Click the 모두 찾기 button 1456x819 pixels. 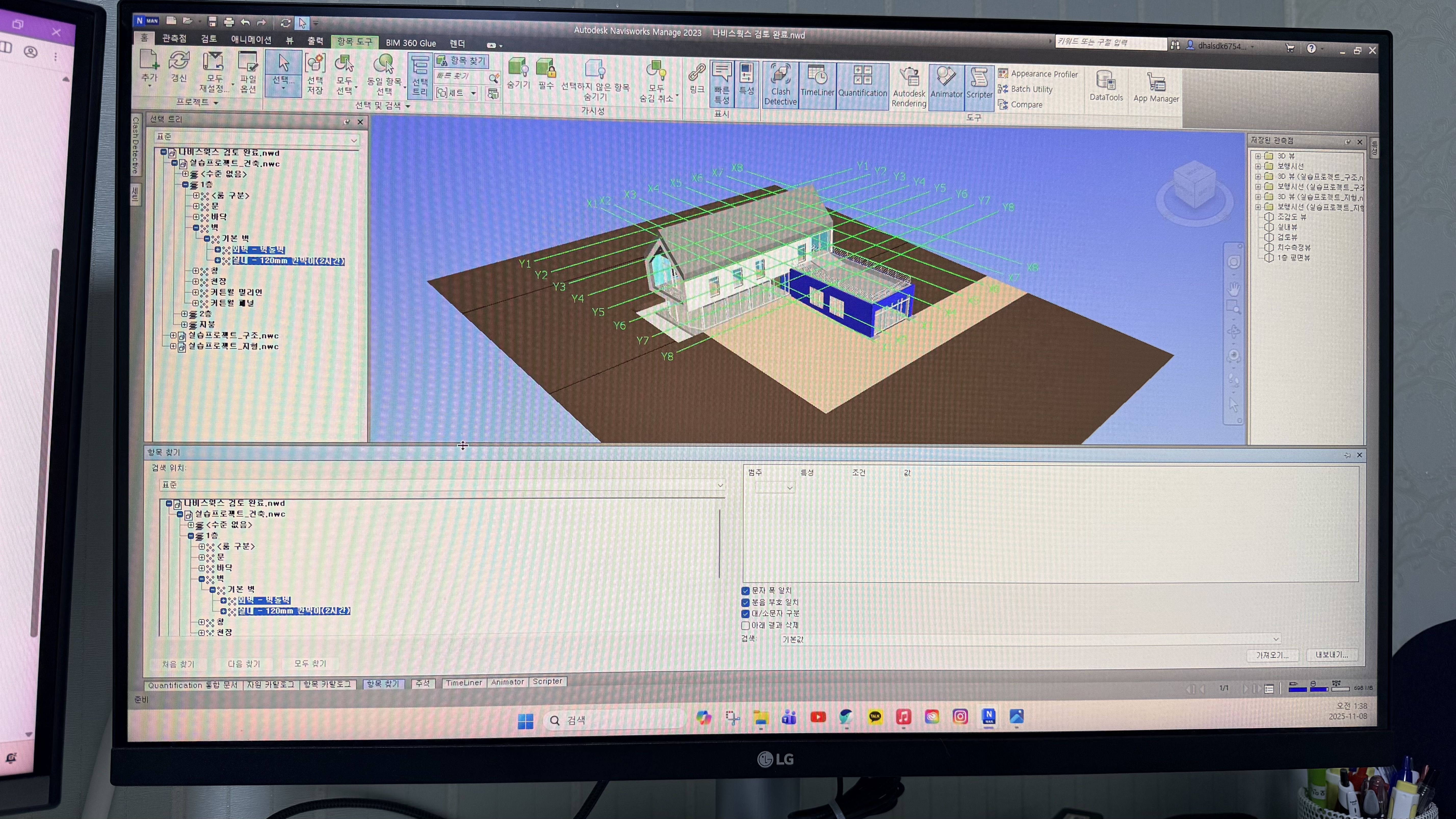(310, 664)
